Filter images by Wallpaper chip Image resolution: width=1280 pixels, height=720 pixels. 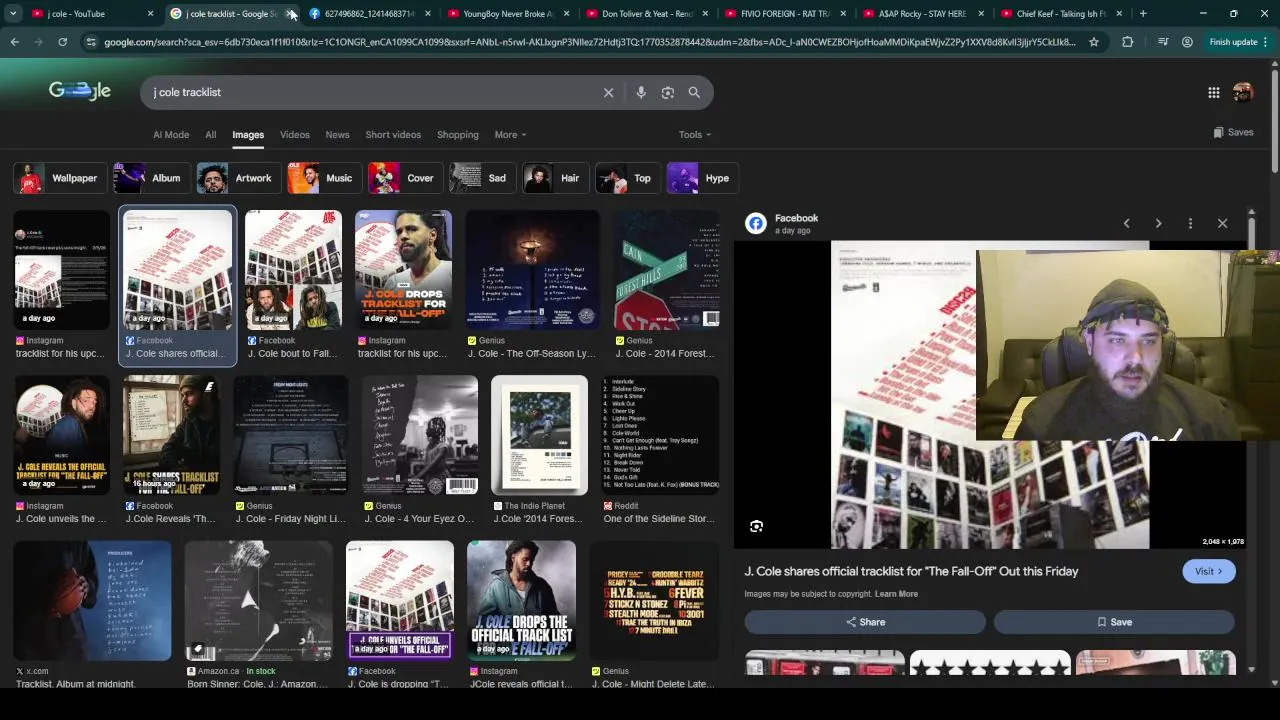coord(59,178)
